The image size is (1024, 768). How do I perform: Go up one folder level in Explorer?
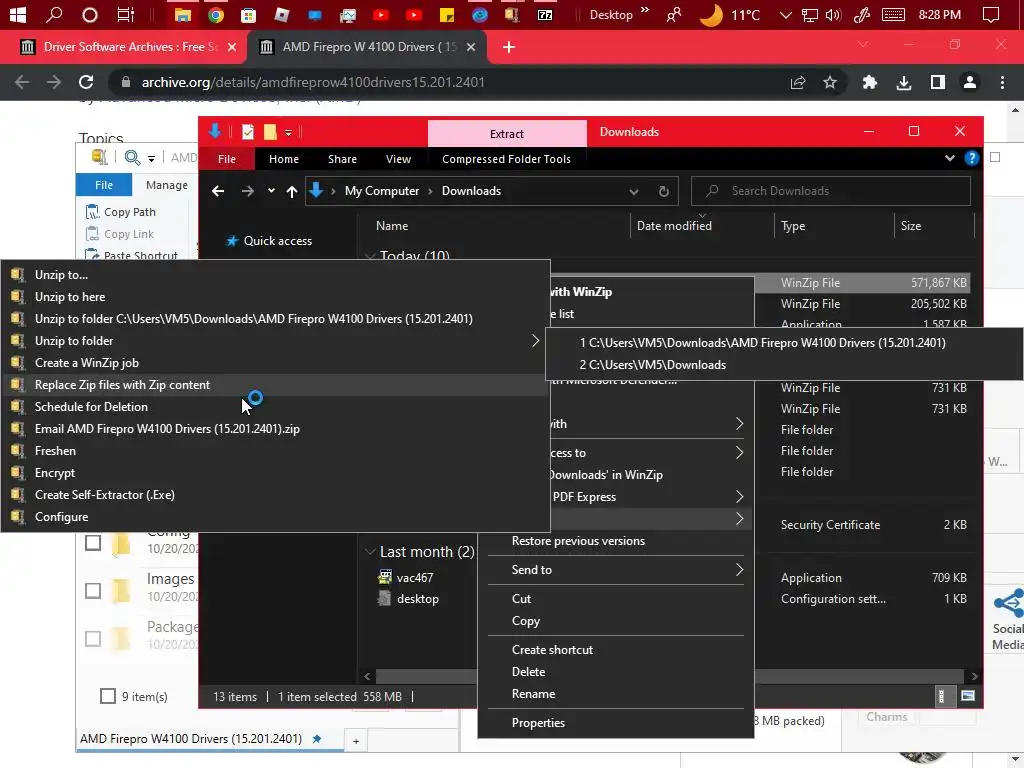point(292,191)
